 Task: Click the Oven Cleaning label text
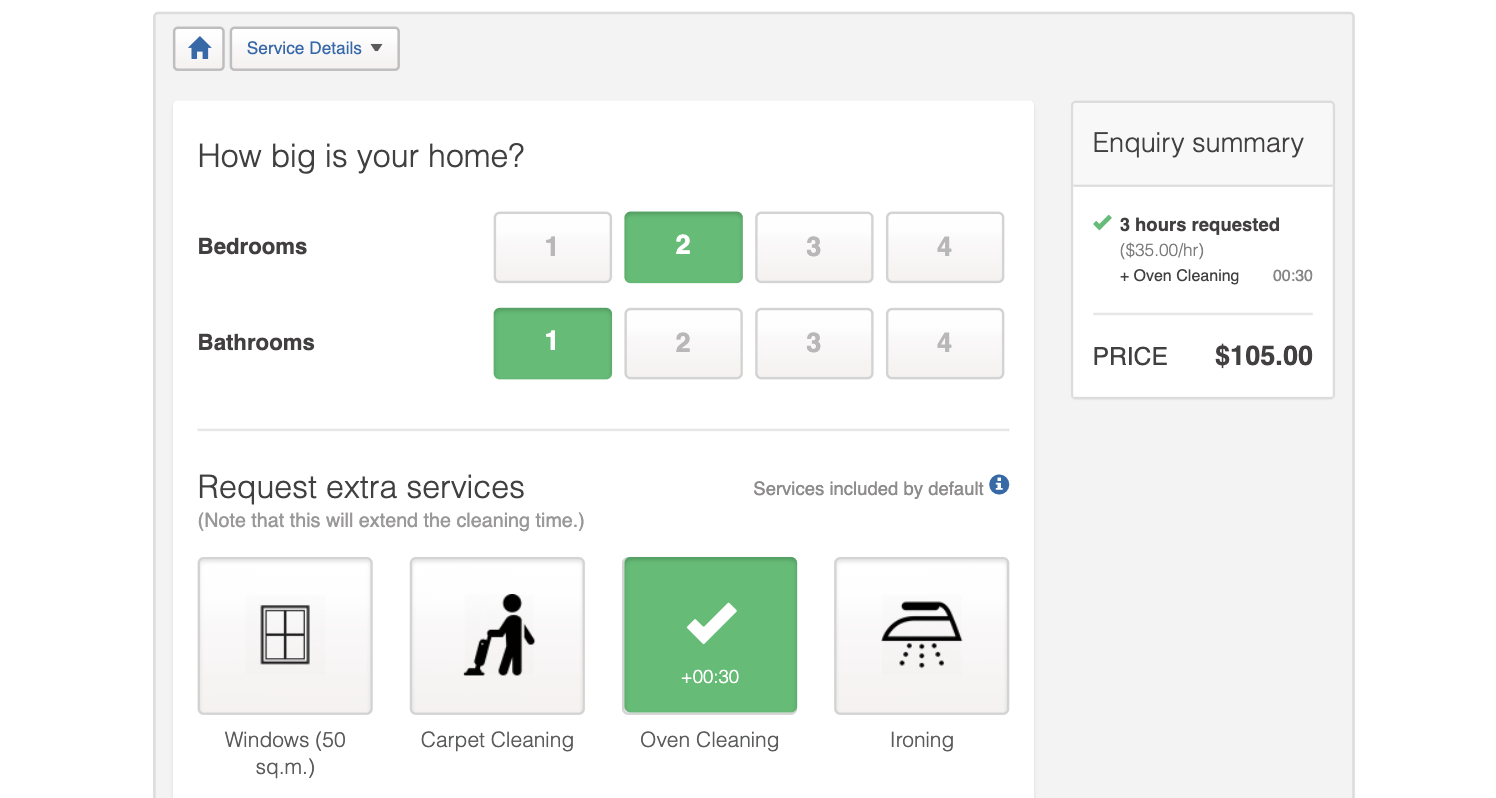click(x=709, y=740)
